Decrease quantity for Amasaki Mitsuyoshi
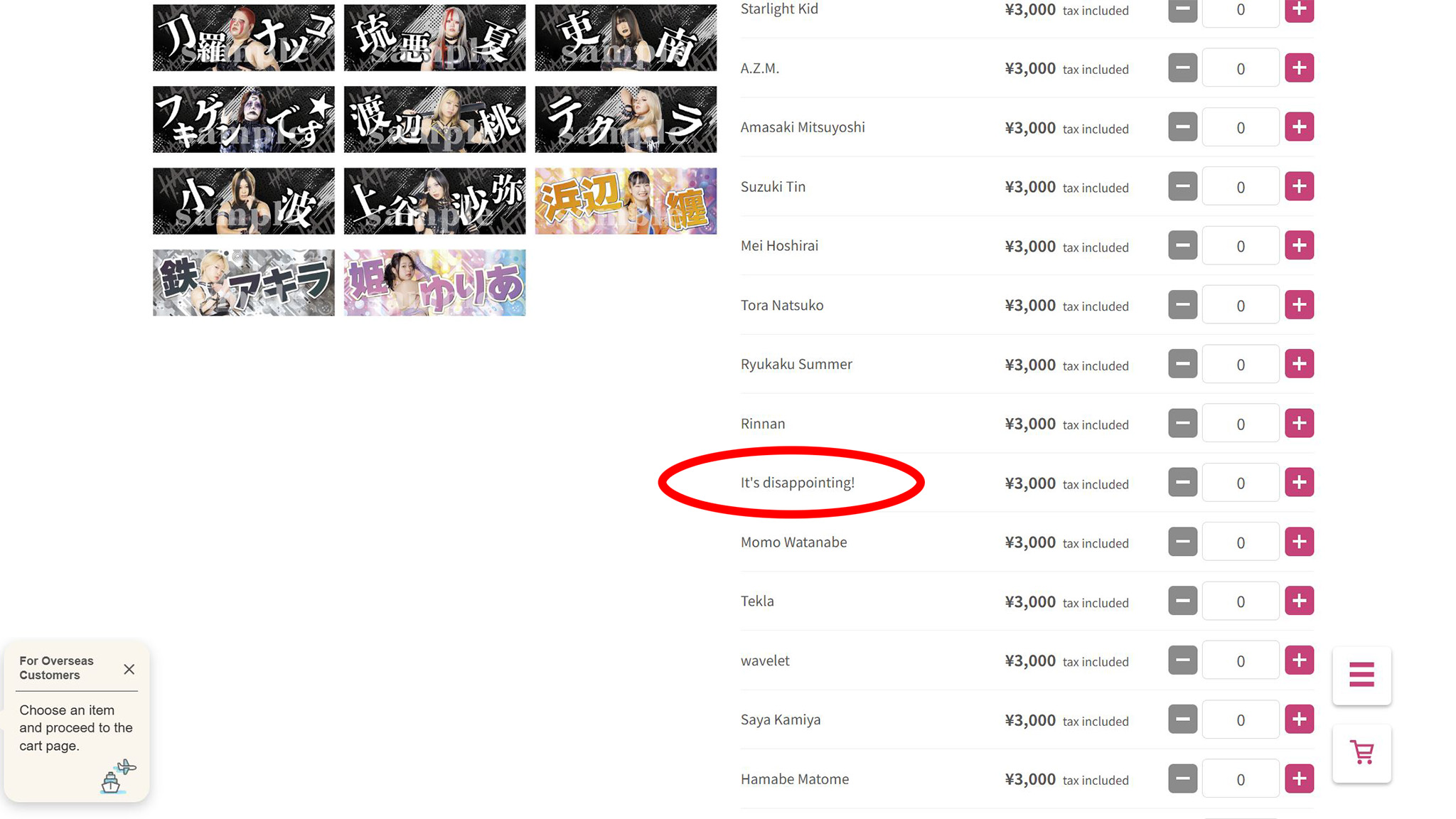The height and width of the screenshot is (819, 1456). coord(1182,127)
